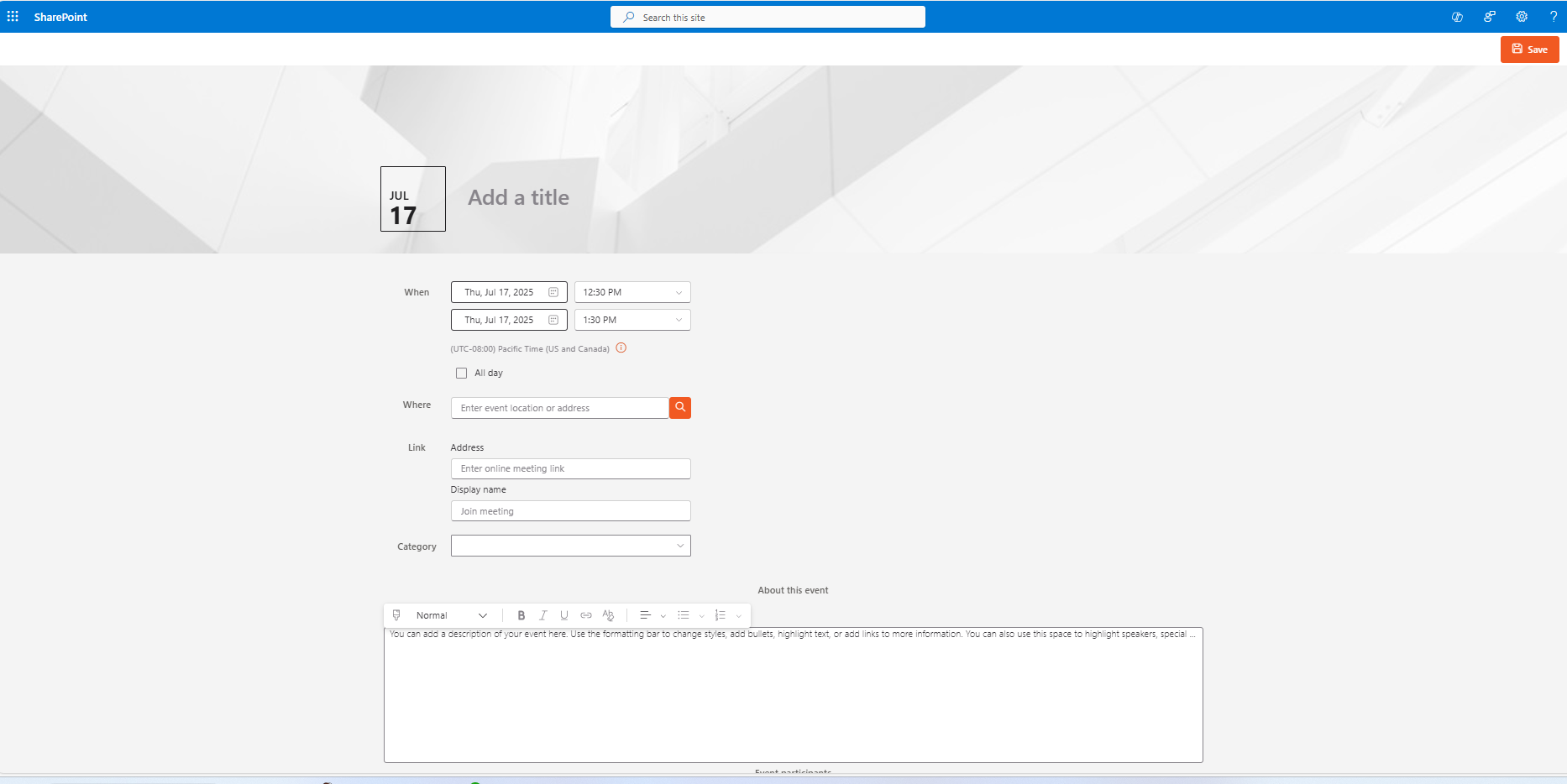1567x784 pixels.
Task: Click the event description text area
Action: pyautogui.click(x=794, y=695)
